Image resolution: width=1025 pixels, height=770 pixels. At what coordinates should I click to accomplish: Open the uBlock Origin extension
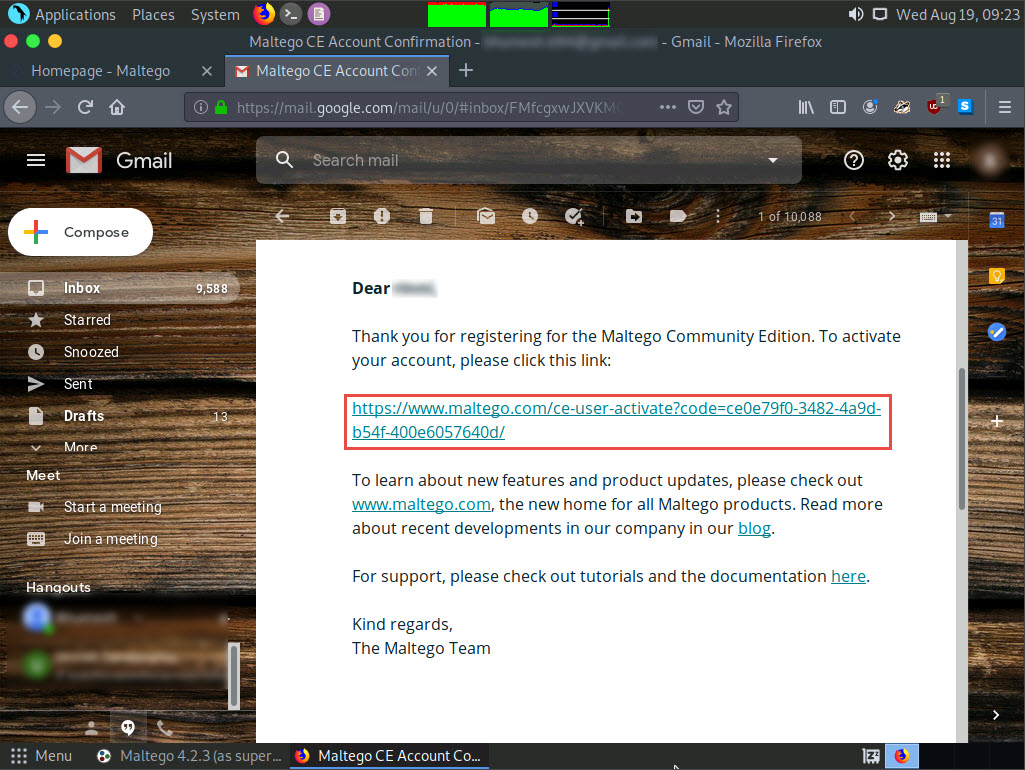(x=935, y=107)
